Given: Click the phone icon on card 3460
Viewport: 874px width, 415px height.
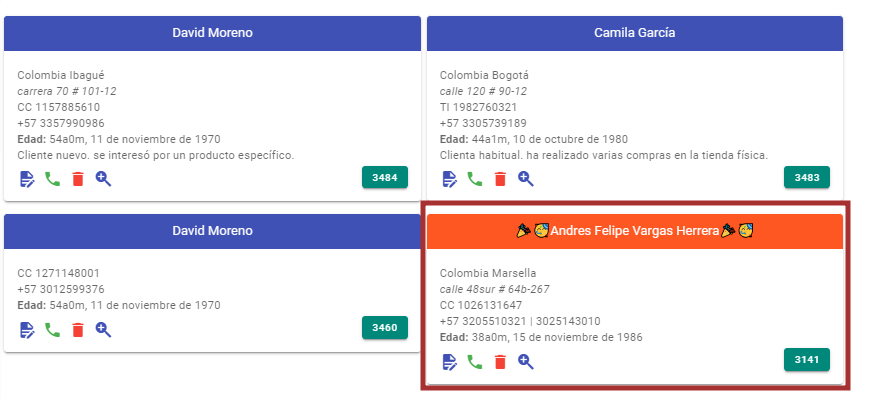Looking at the screenshot, I should 53,329.
